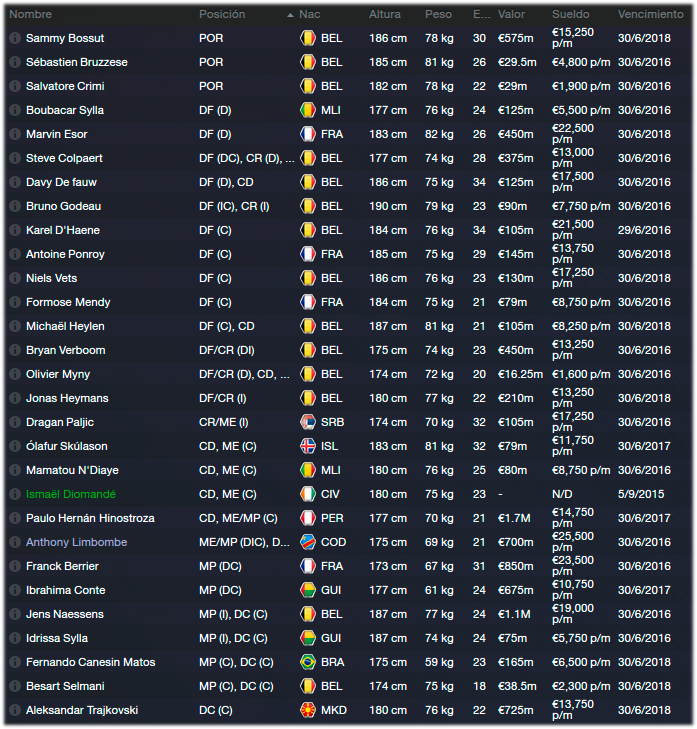
Task: Click 59 kg weight of Fernando Canesin Matos
Action: tap(439, 663)
